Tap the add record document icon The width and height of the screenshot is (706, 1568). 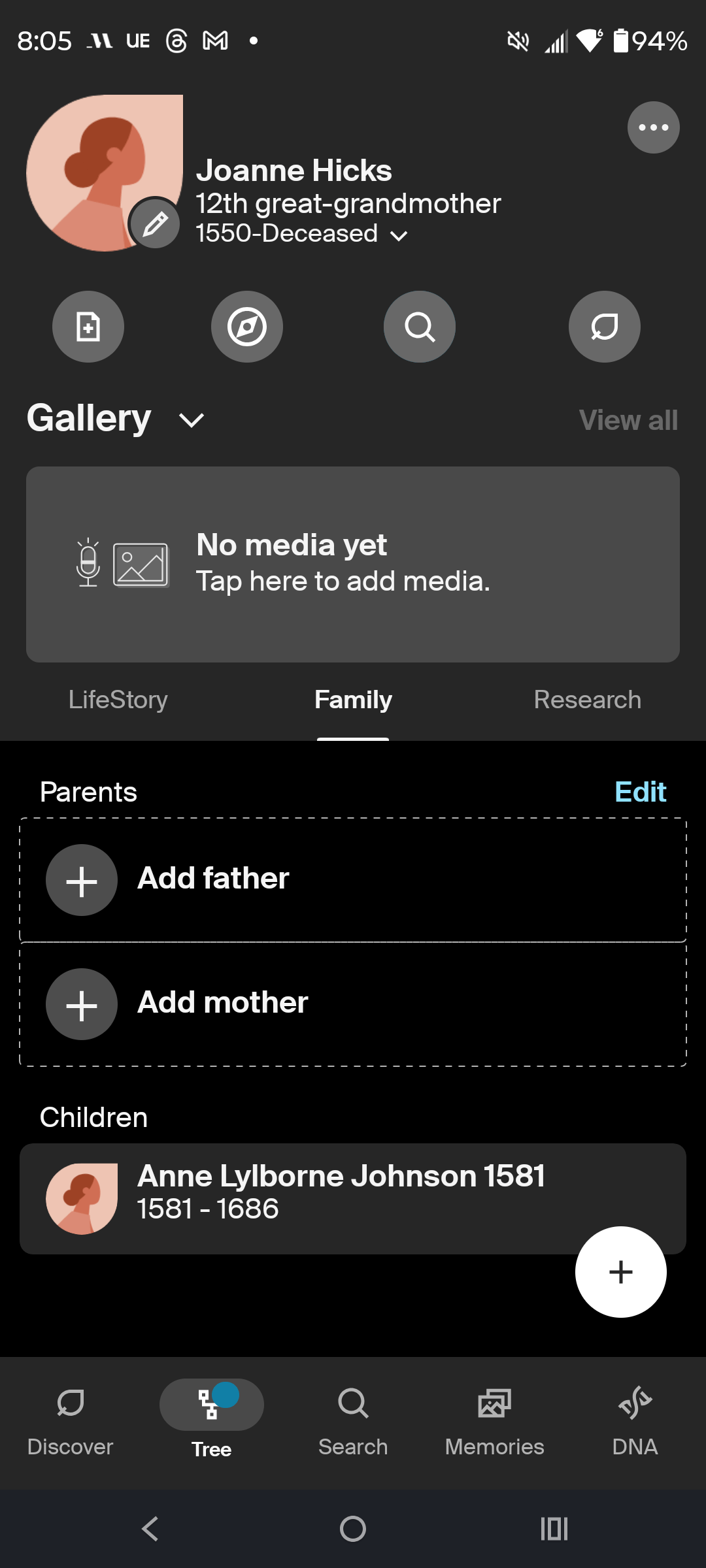point(88,327)
